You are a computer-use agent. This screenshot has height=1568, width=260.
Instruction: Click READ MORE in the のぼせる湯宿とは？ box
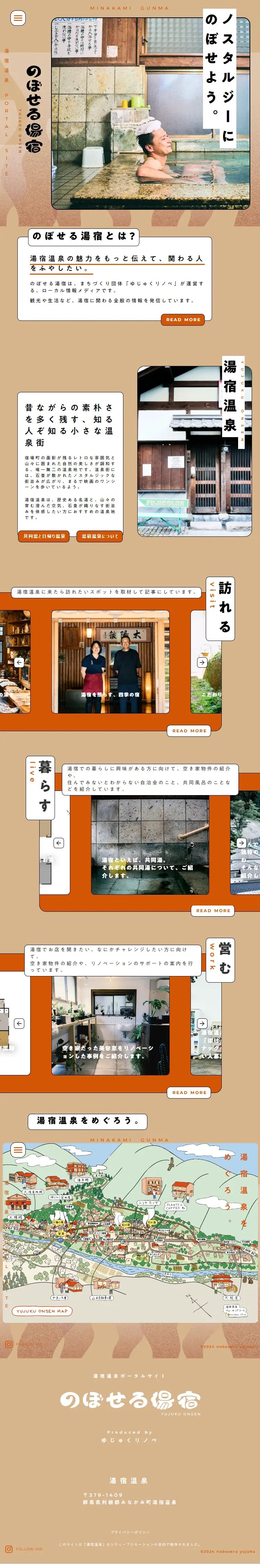pos(183,319)
